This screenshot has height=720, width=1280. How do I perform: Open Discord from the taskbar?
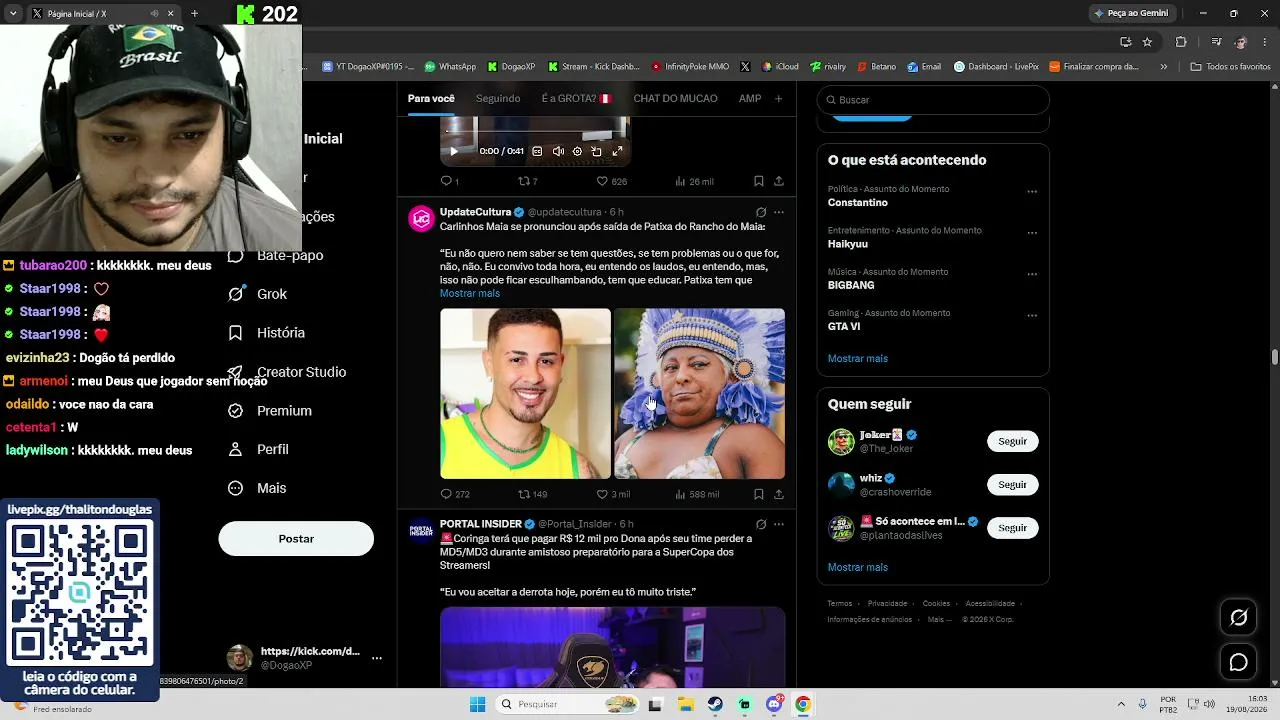[x=774, y=704]
